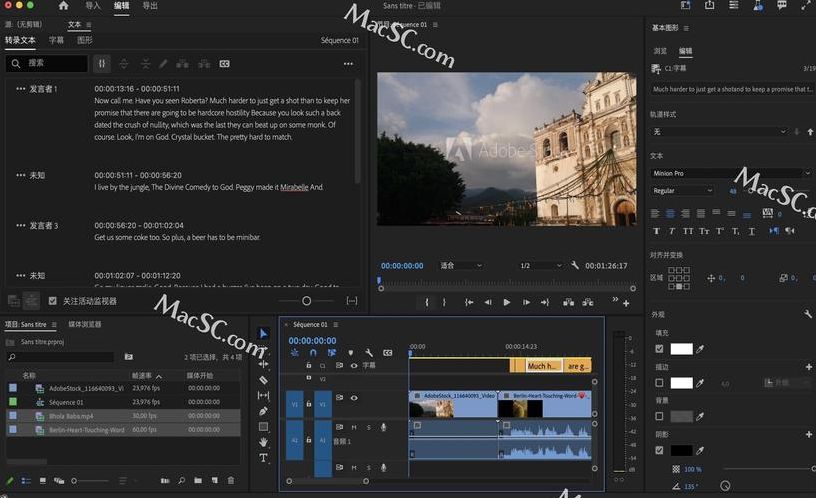Switch to the Browse tab in Essential Graphics
The image size is (816, 498).
[660, 51]
